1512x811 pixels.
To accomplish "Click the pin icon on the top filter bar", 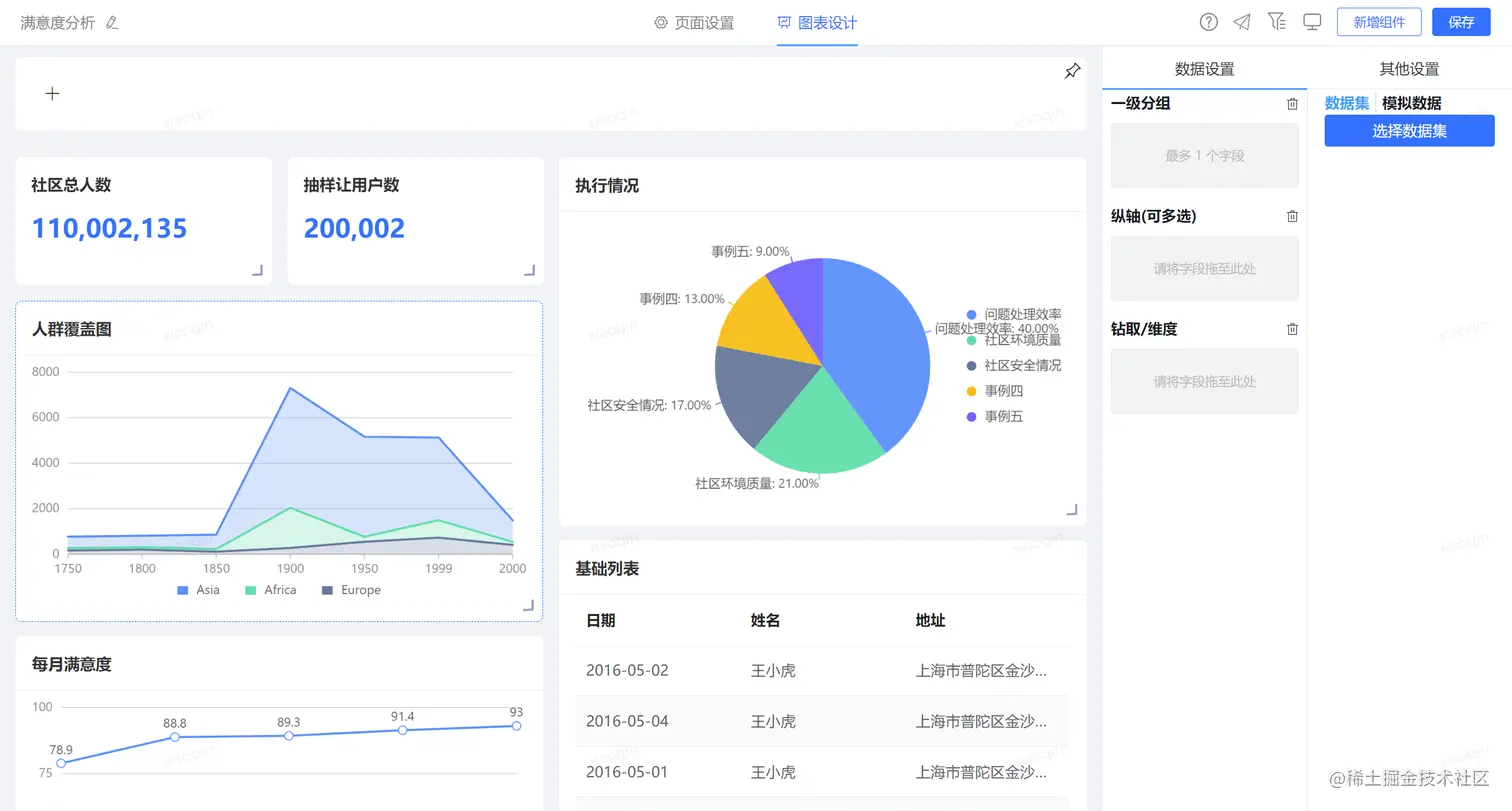I will pyautogui.click(x=1072, y=71).
